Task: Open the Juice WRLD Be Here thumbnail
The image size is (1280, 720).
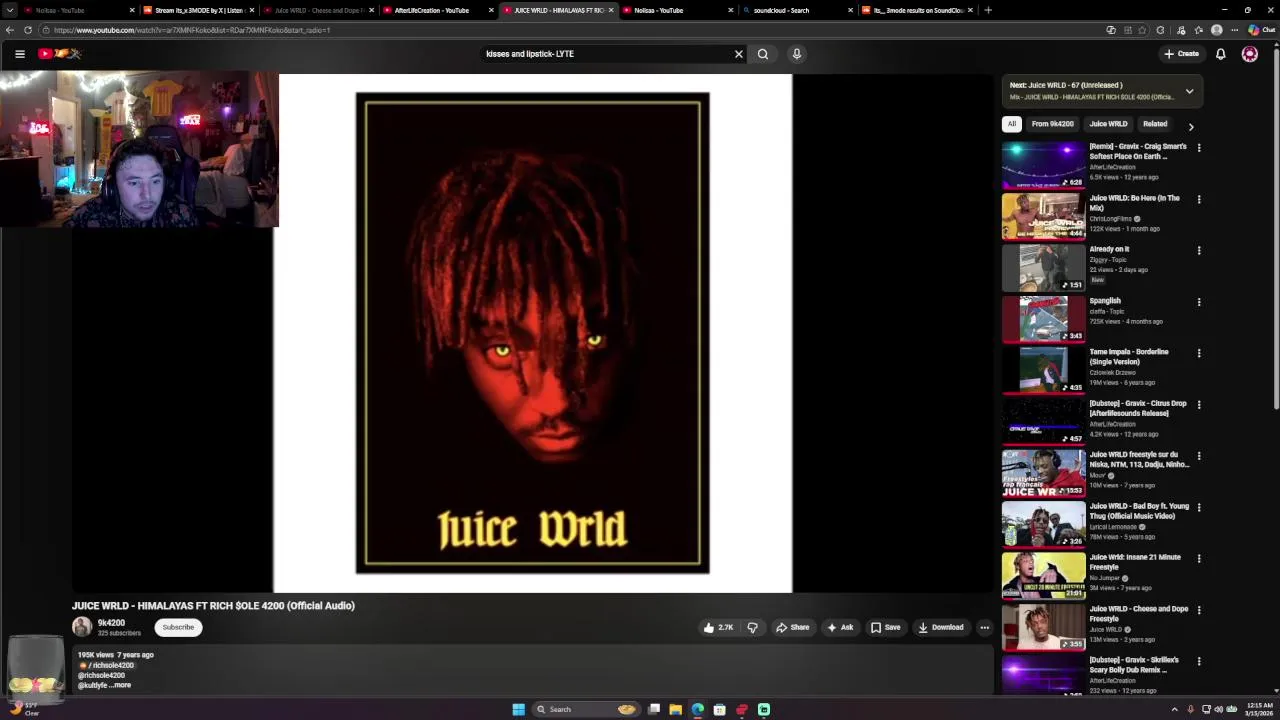Action: tap(1043, 216)
